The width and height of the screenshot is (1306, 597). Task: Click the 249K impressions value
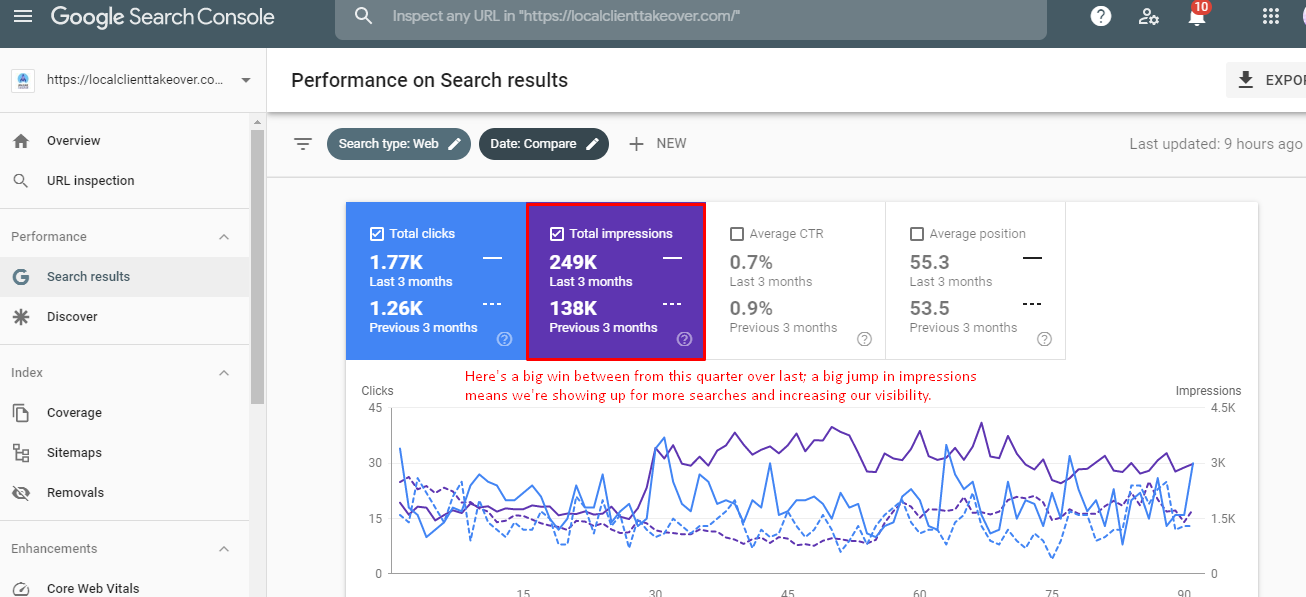tap(573, 262)
